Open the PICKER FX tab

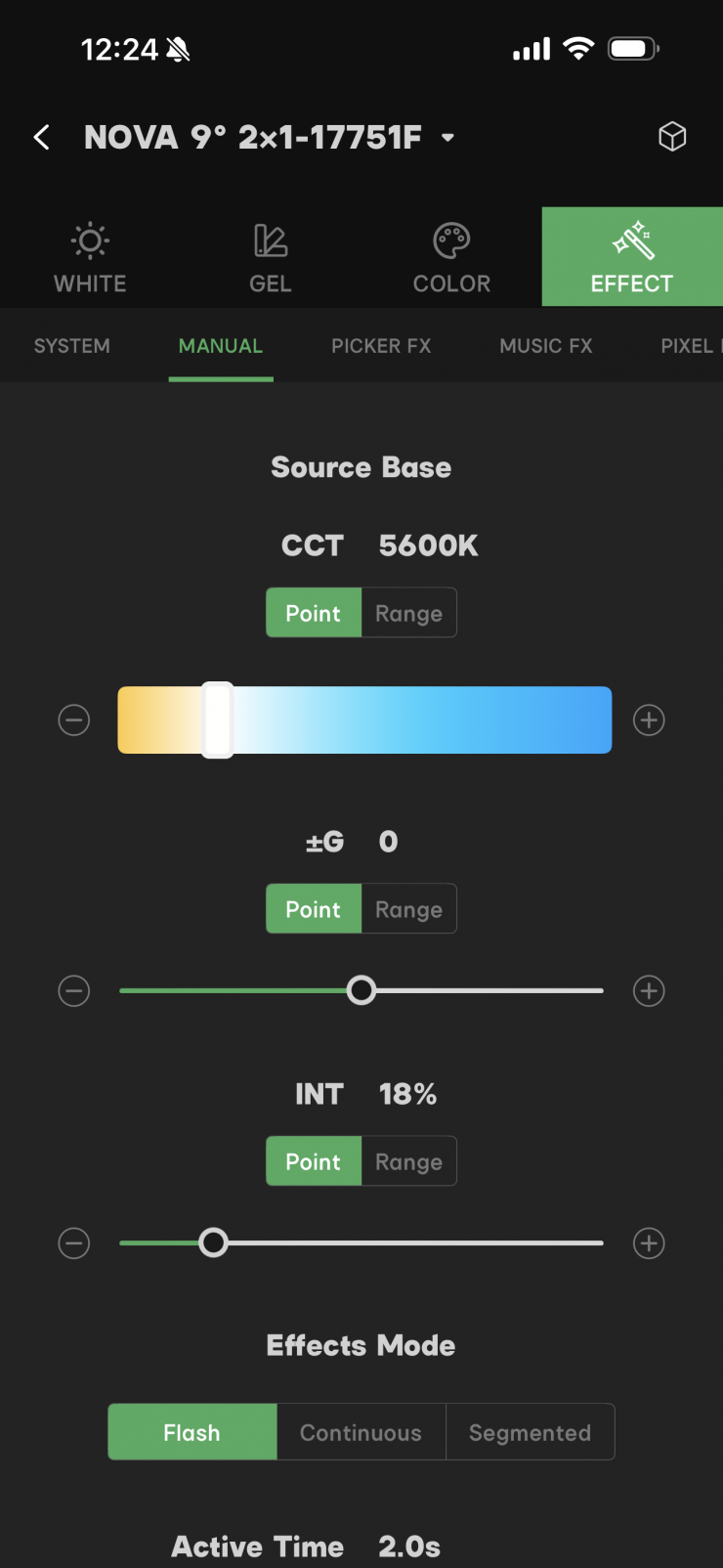pos(381,346)
